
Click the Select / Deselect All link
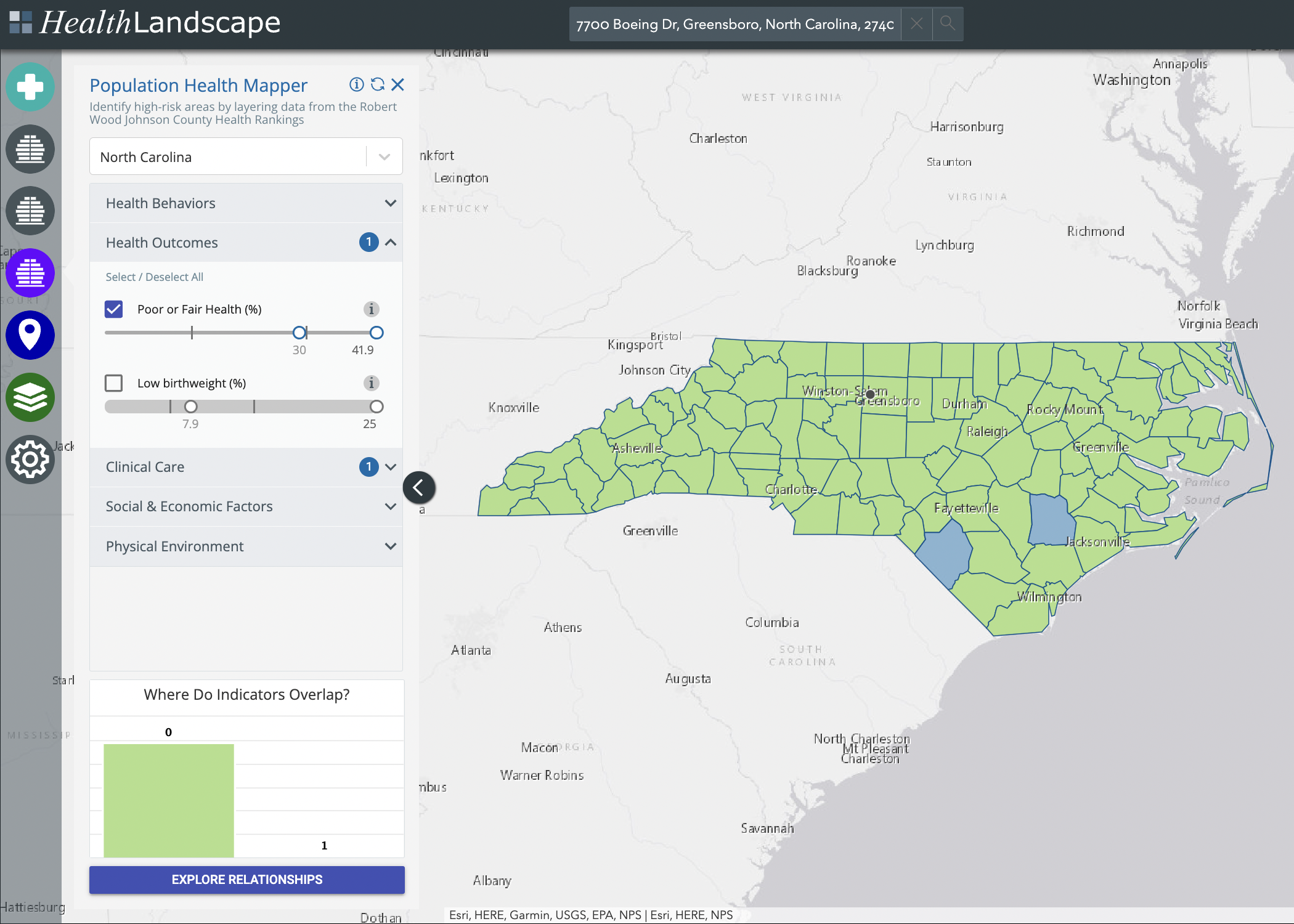click(x=154, y=277)
